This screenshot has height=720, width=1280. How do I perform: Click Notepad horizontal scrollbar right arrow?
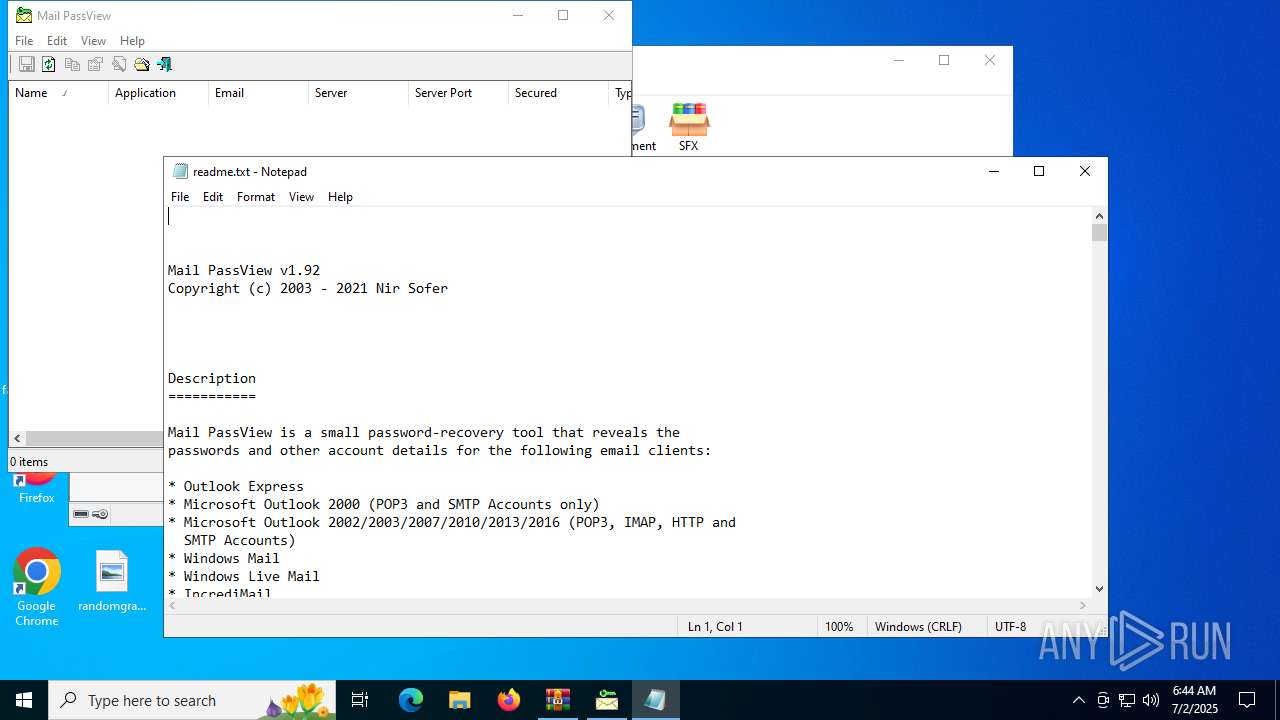(x=1083, y=605)
